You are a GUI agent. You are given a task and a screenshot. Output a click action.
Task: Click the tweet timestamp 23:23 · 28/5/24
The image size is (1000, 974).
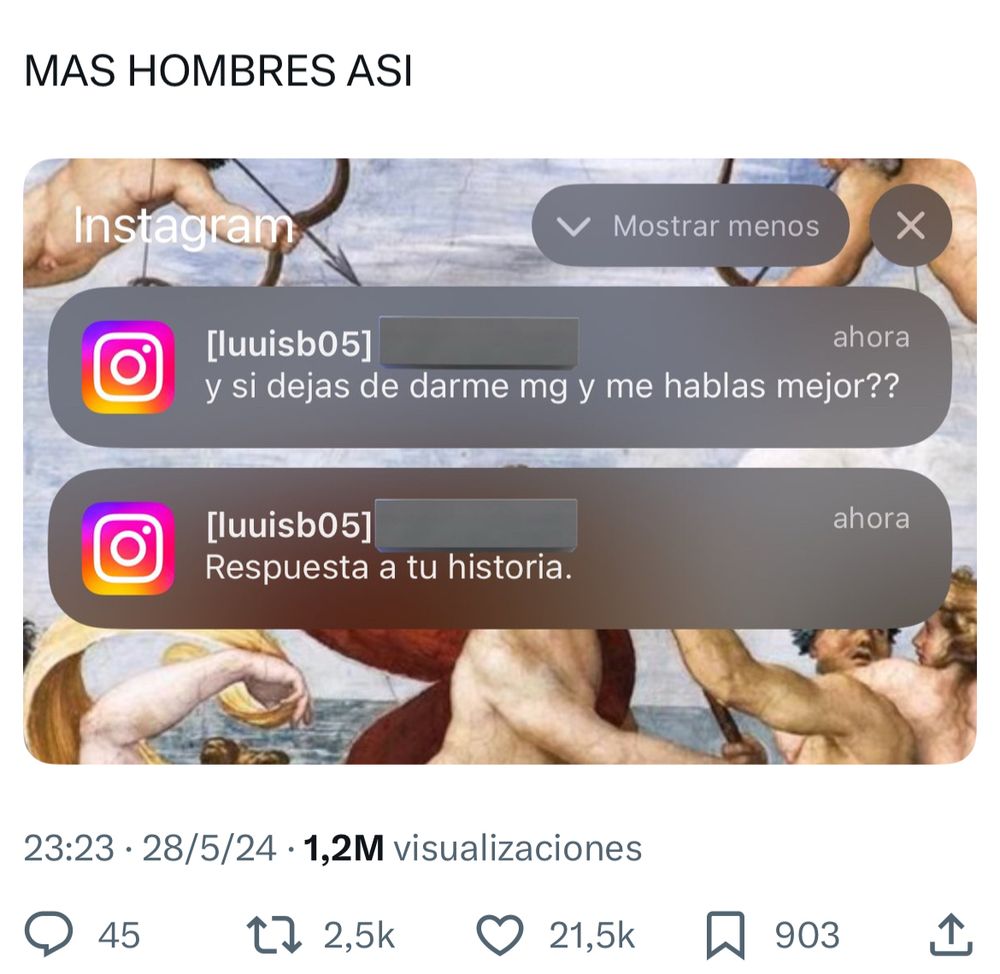click(x=150, y=848)
